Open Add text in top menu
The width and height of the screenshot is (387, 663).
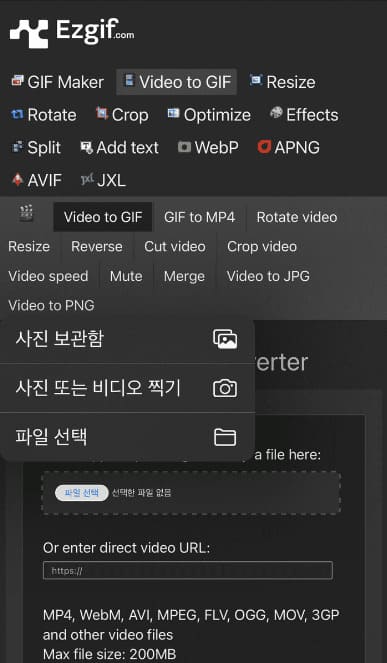pyautogui.click(x=120, y=148)
